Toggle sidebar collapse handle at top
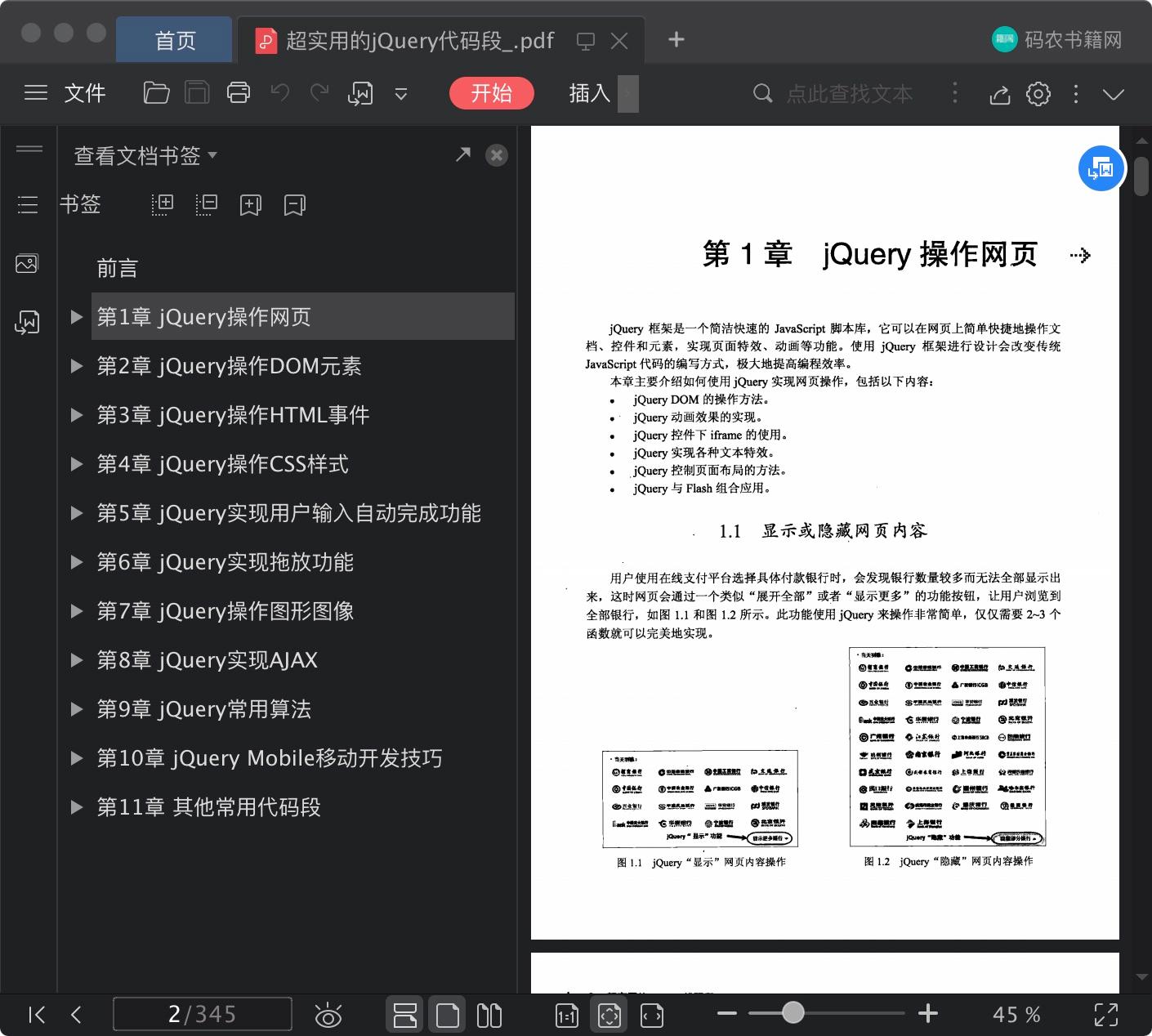This screenshot has height=1036, width=1152. coord(29,149)
